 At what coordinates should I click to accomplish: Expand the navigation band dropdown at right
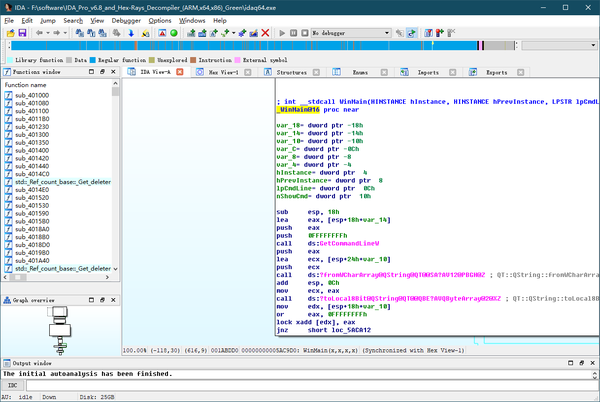[592, 46]
